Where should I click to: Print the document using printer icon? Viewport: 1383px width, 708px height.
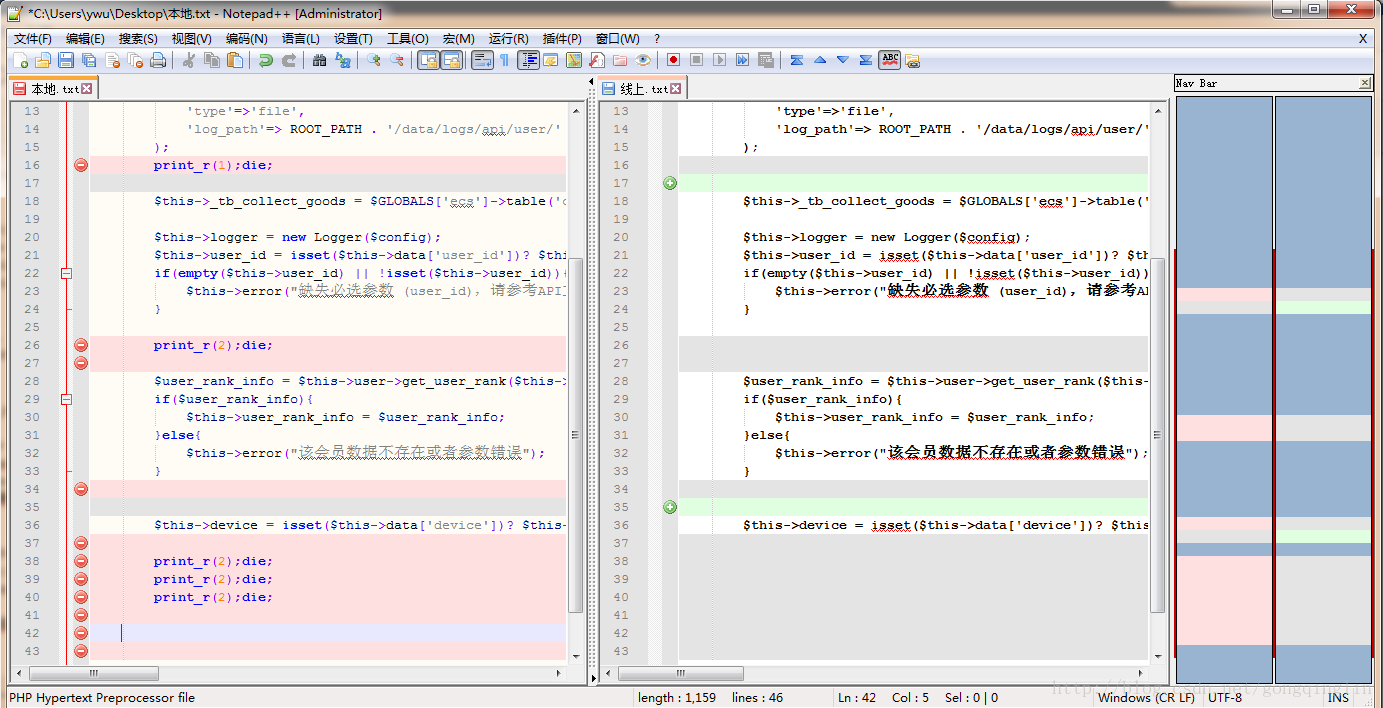158,60
